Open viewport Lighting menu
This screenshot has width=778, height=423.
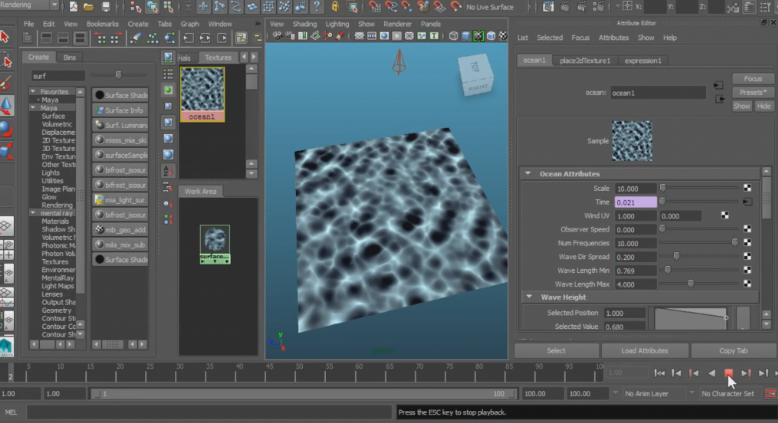pyautogui.click(x=337, y=24)
